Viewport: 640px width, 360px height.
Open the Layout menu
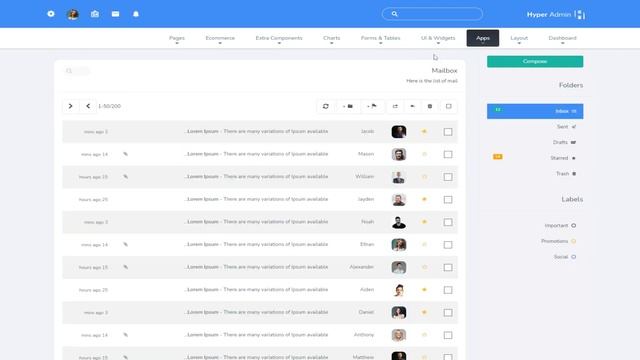click(519, 38)
